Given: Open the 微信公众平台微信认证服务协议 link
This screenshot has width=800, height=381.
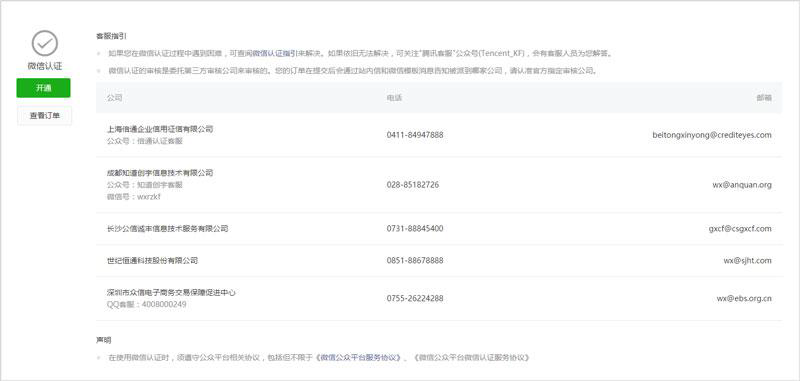Looking at the screenshot, I should (470, 358).
